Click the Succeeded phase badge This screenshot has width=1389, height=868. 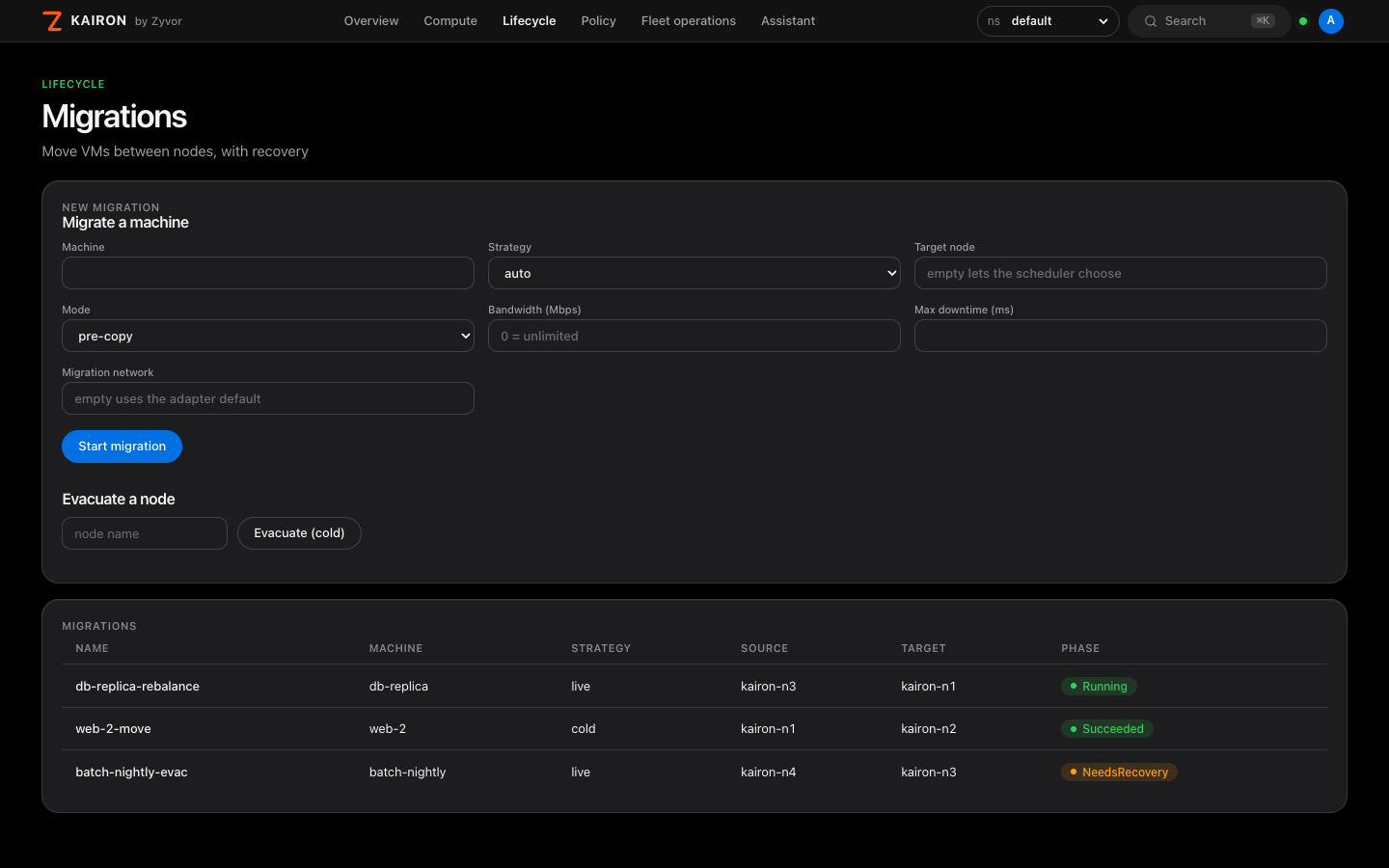coord(1107,729)
